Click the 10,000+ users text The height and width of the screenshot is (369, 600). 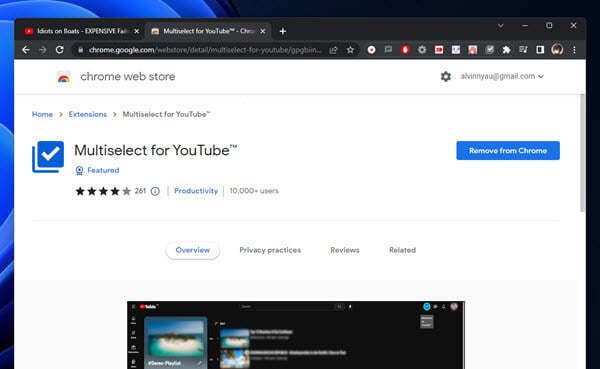point(254,191)
